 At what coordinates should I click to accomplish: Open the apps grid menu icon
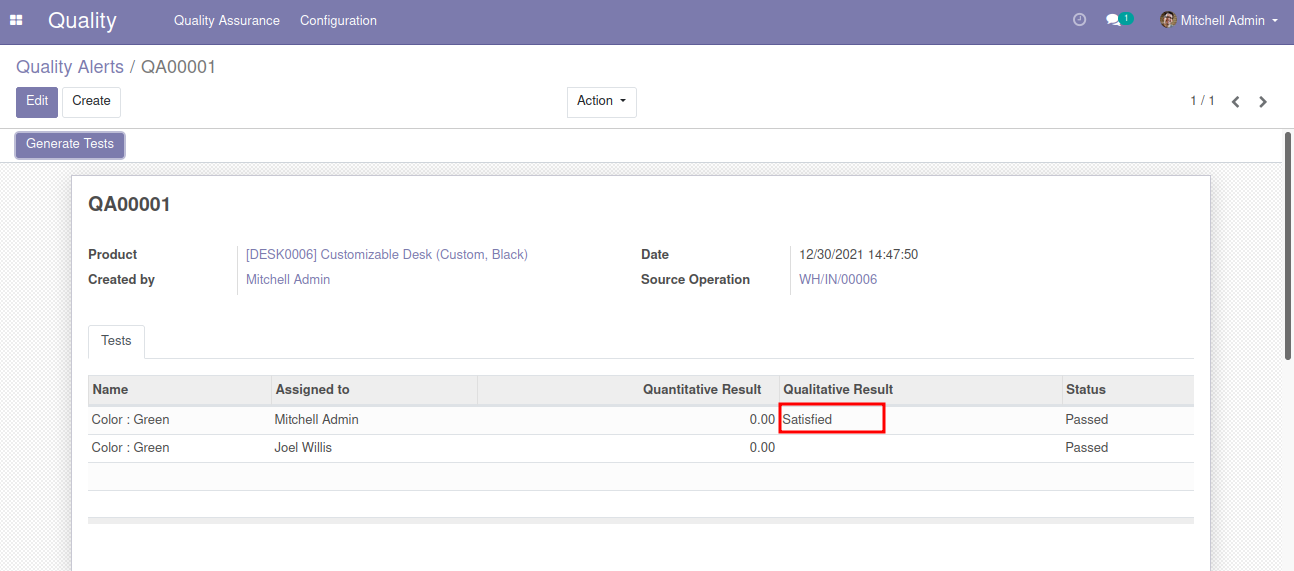click(16, 20)
